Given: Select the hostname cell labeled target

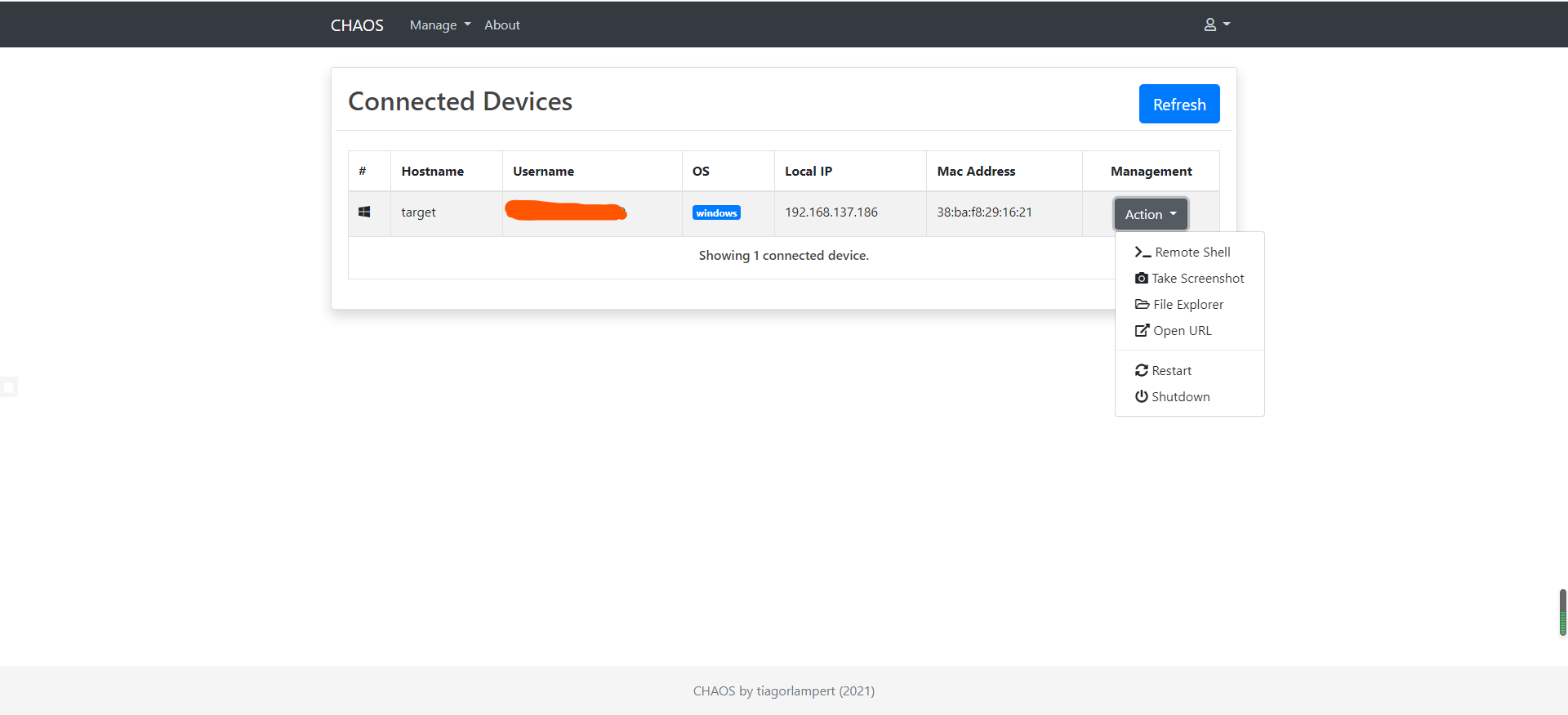Looking at the screenshot, I should point(418,212).
